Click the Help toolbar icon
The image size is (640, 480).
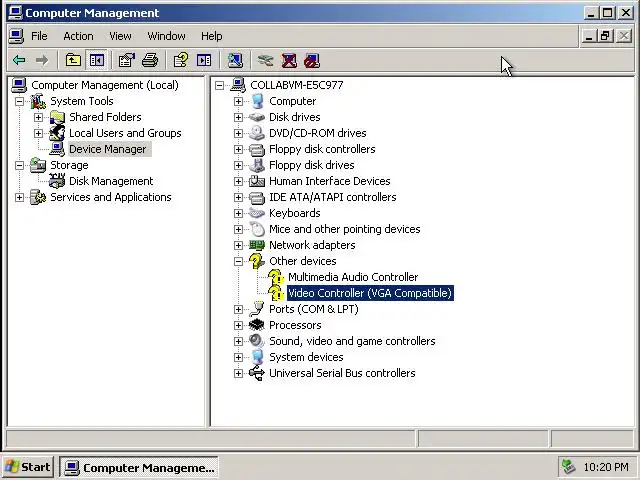click(x=181, y=60)
